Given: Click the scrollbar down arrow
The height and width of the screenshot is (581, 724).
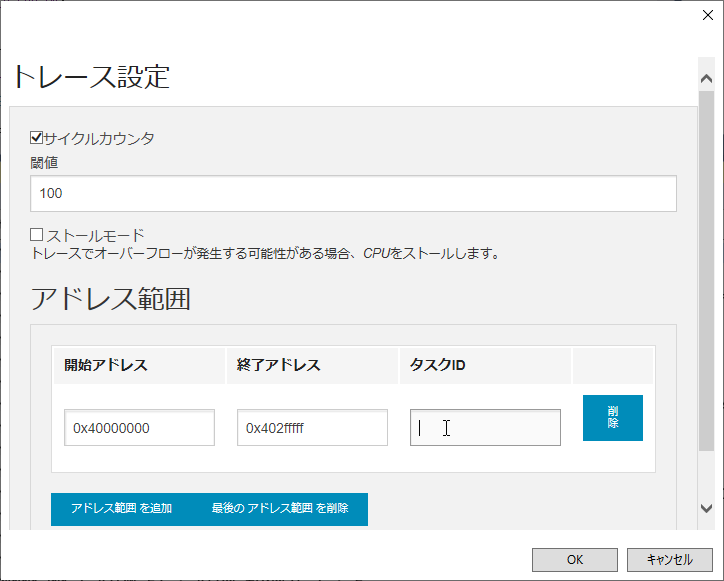Looking at the screenshot, I should point(706,508).
